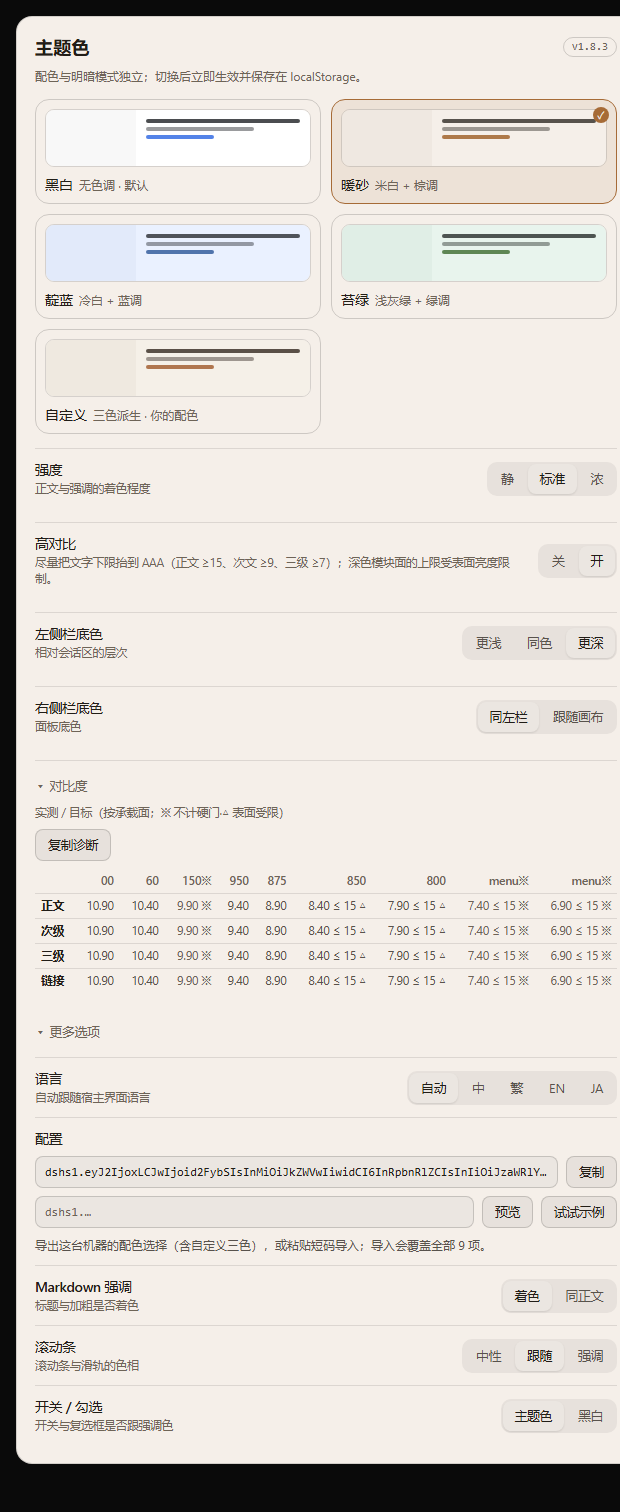Set 开关 / 勾选 to 黑白
This screenshot has height=1512, width=620.
pyautogui.click(x=591, y=1416)
